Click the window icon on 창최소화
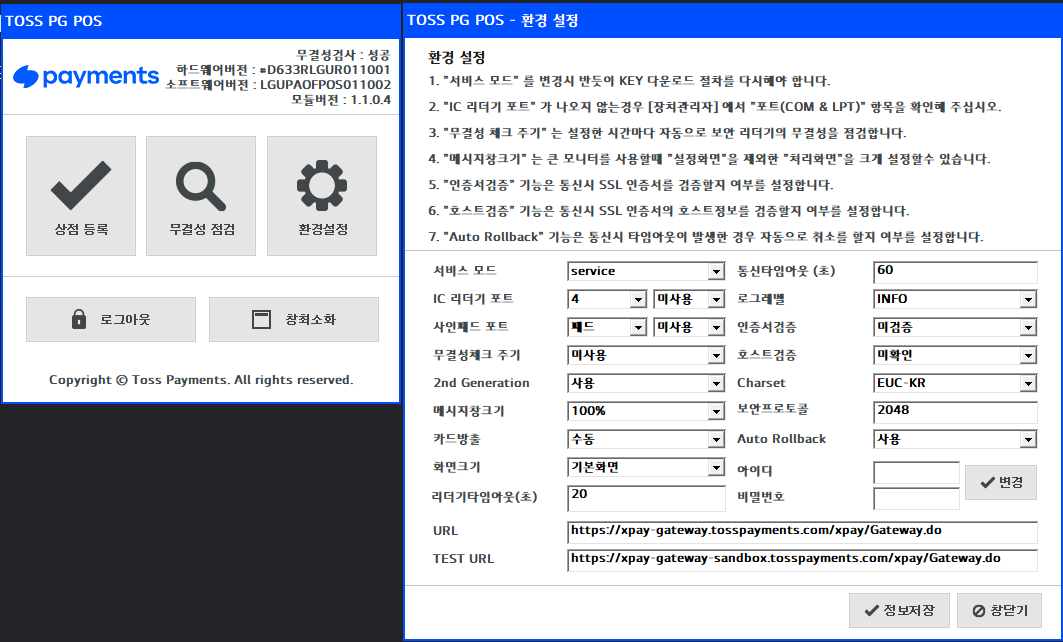Viewport: 1063px width, 642px height. coord(261,319)
